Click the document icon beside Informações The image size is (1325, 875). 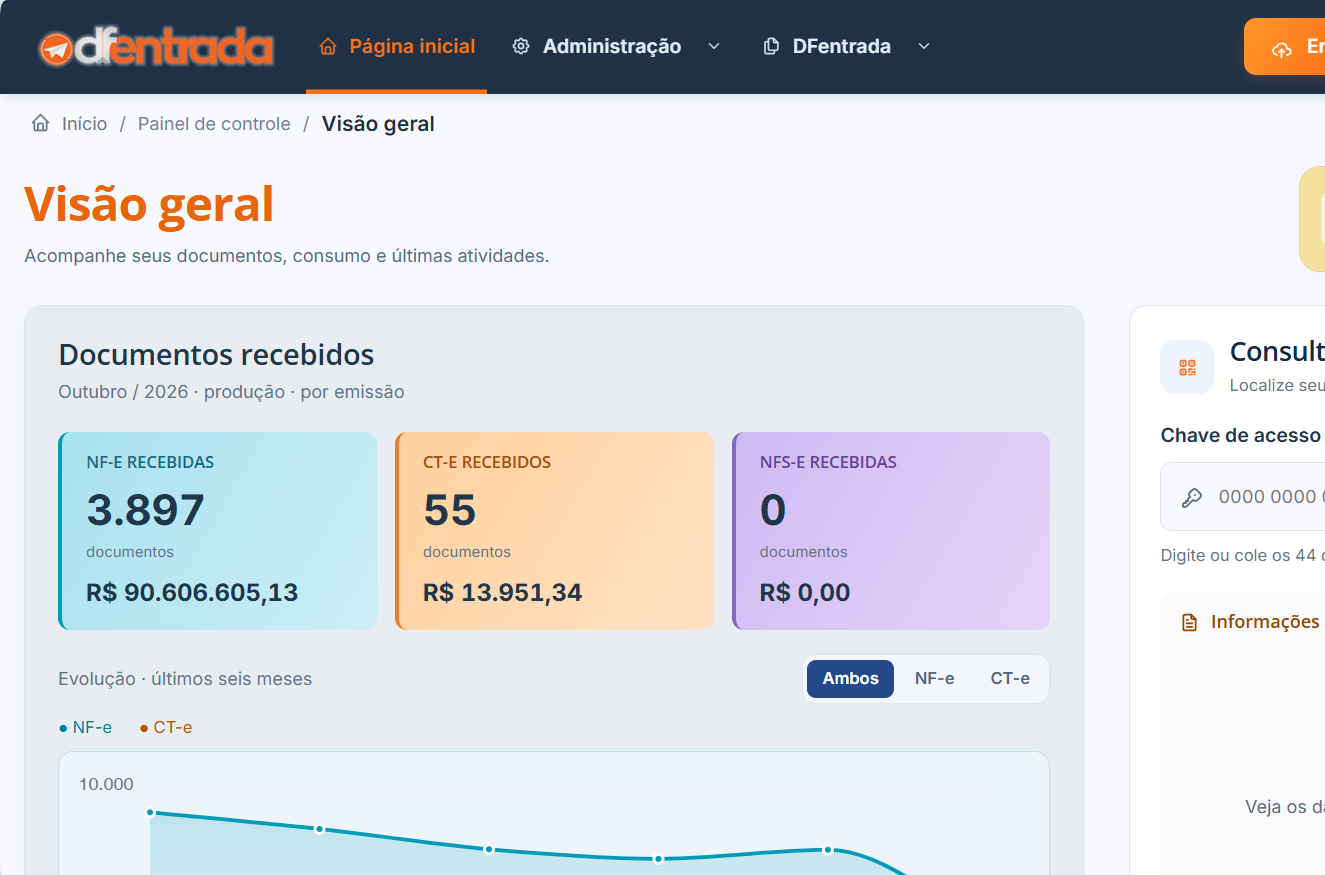1189,623
